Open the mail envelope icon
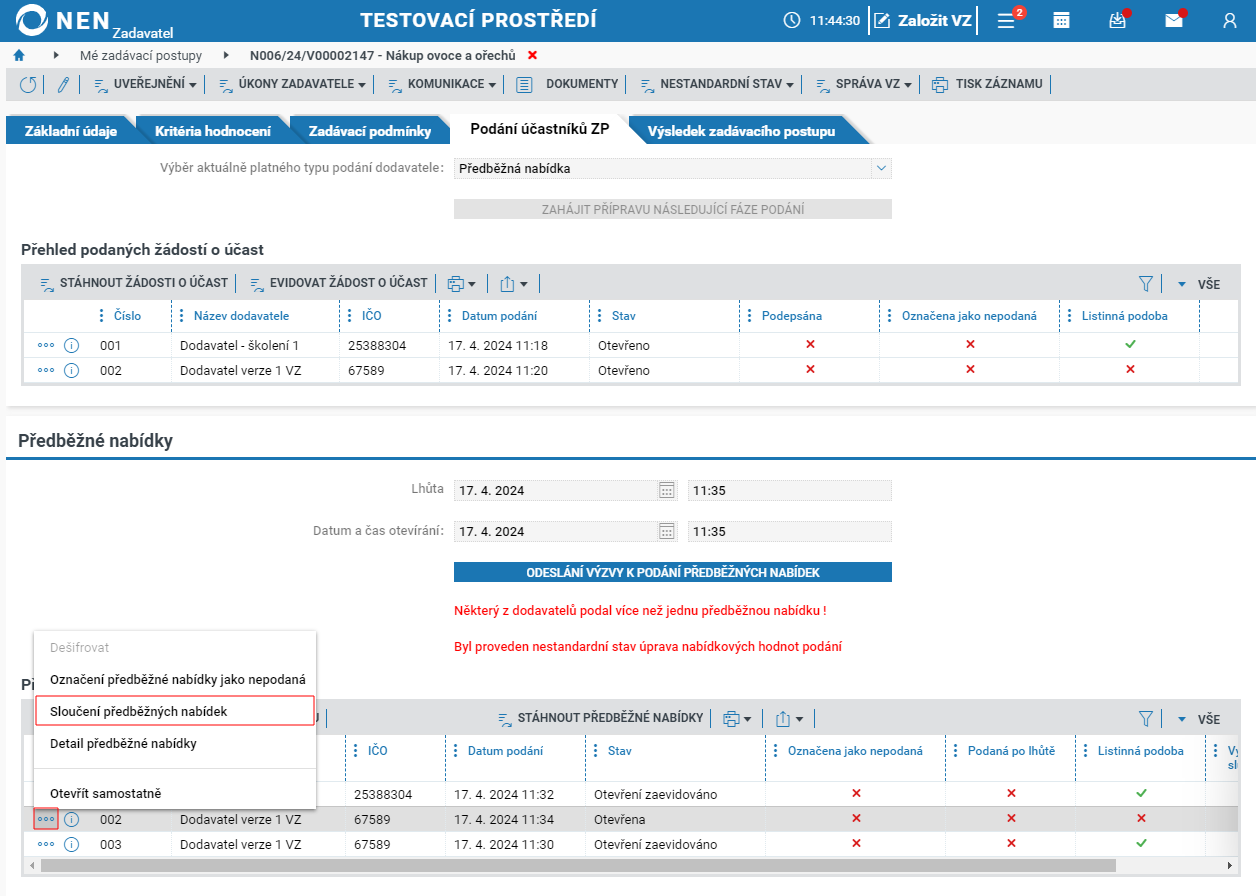 [x=1174, y=20]
